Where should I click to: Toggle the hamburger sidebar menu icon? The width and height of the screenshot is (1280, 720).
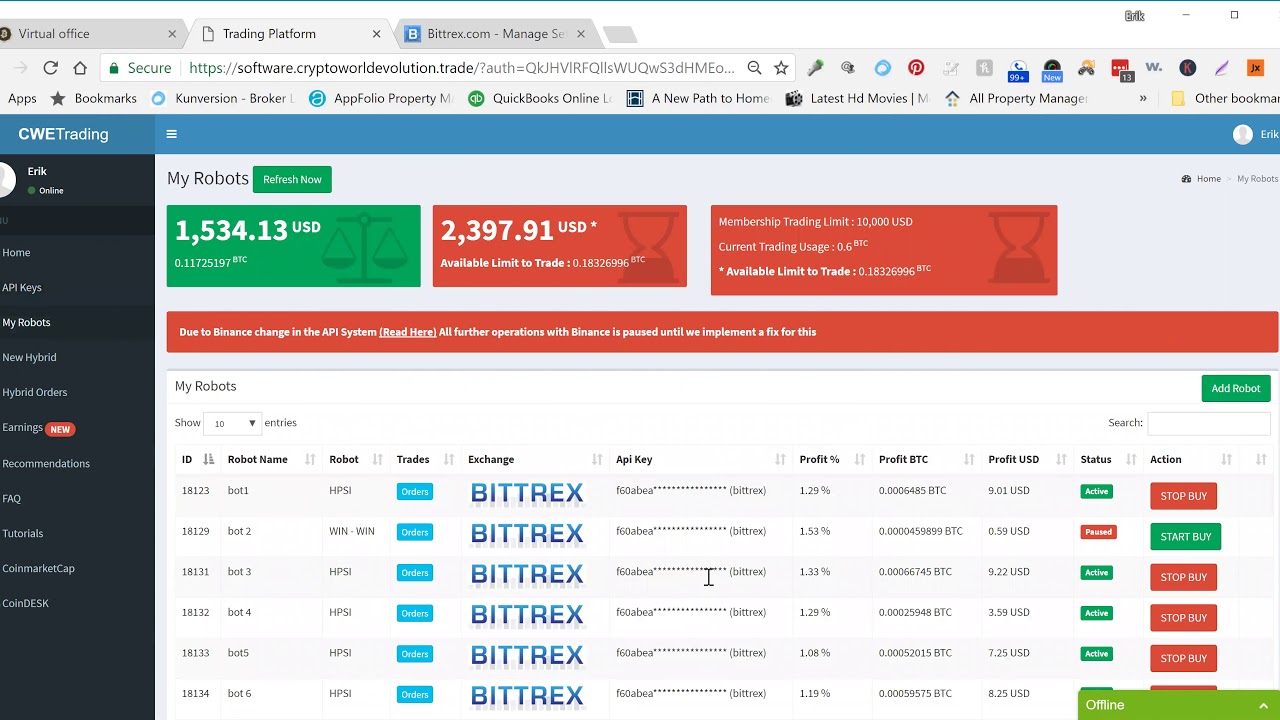point(171,134)
